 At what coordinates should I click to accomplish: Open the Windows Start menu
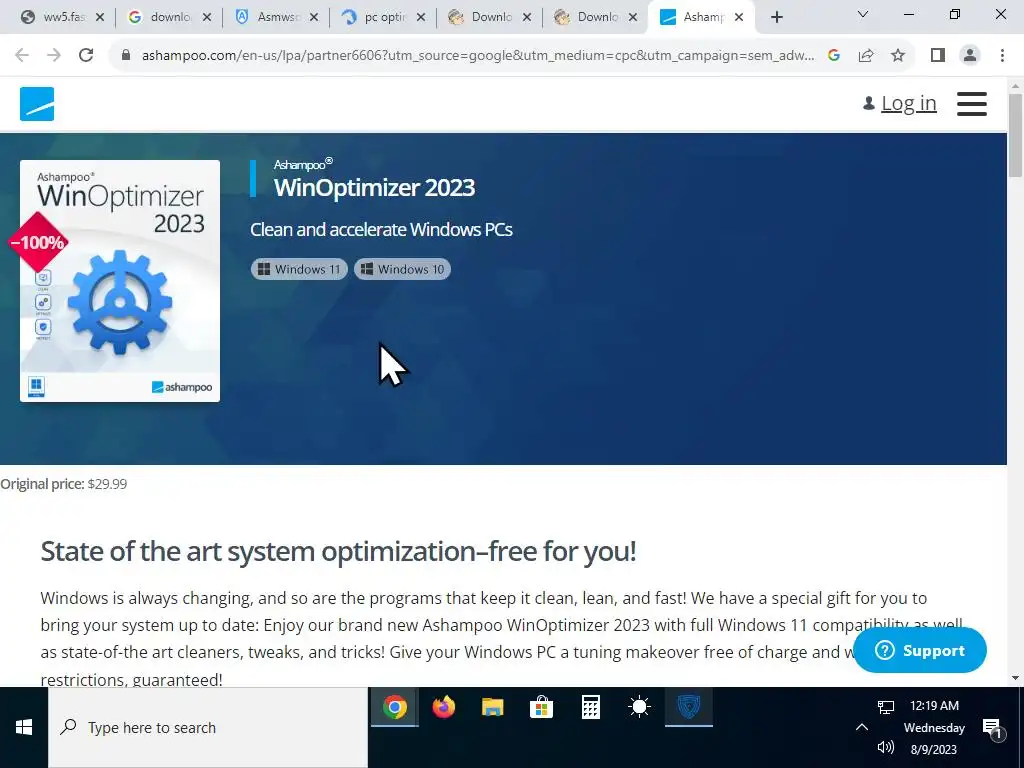coord(24,728)
